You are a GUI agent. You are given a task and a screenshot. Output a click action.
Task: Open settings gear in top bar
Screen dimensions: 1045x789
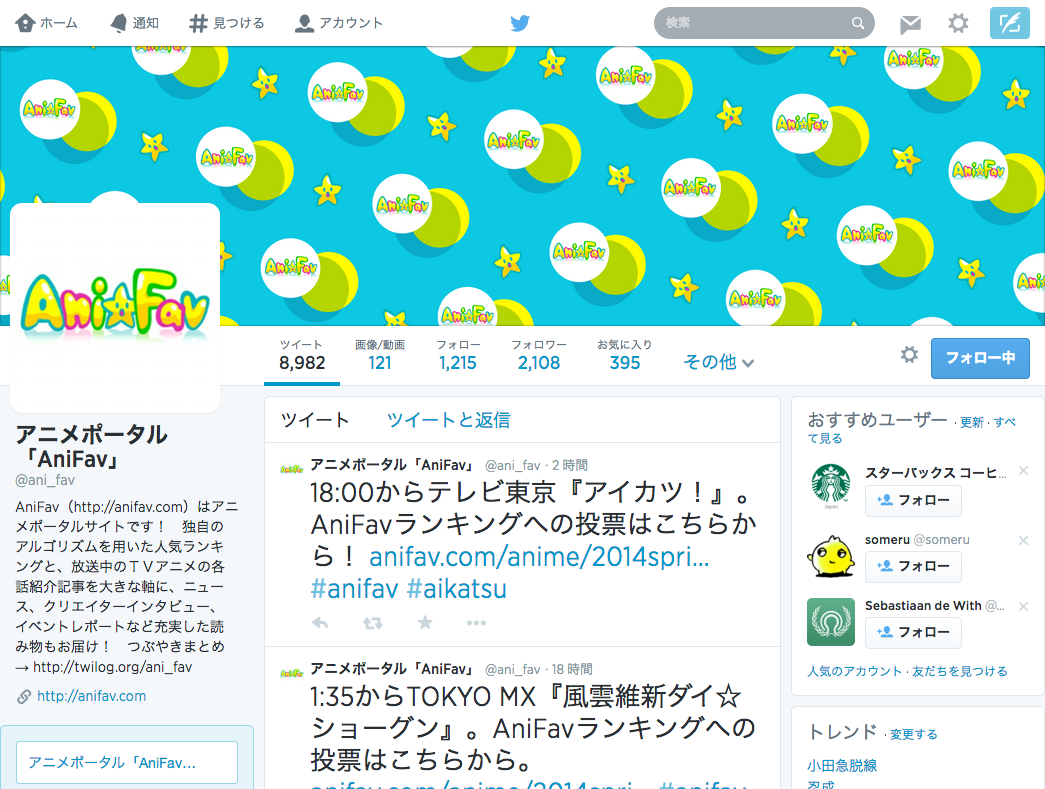tap(958, 23)
